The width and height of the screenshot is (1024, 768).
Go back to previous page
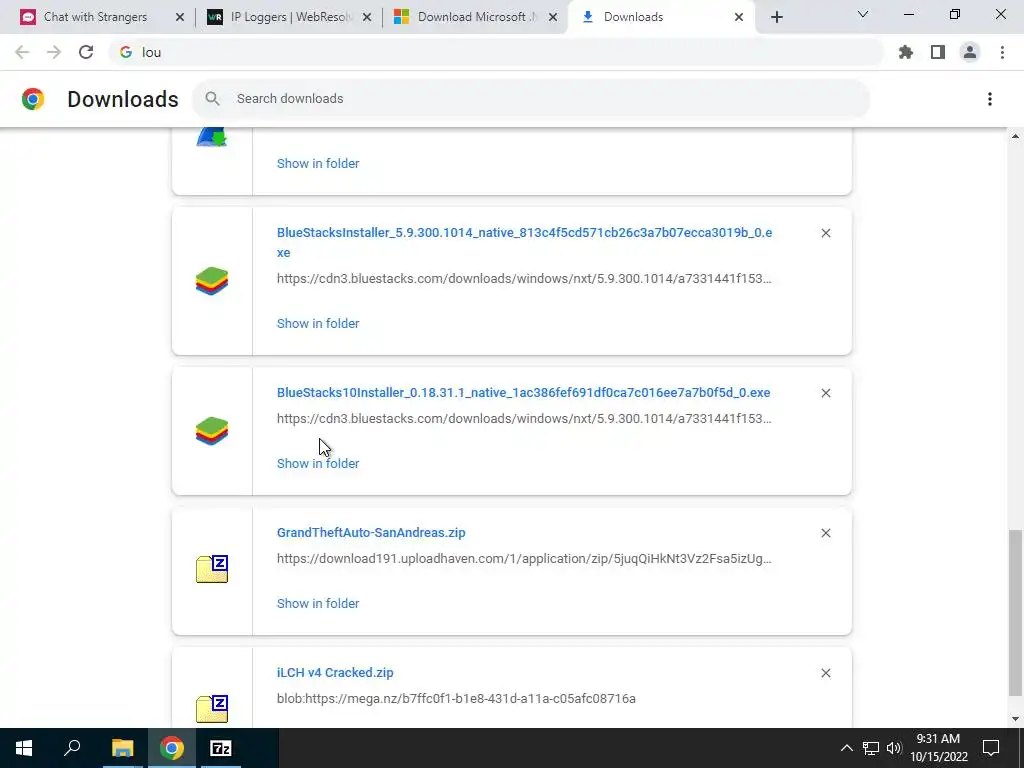[22, 52]
